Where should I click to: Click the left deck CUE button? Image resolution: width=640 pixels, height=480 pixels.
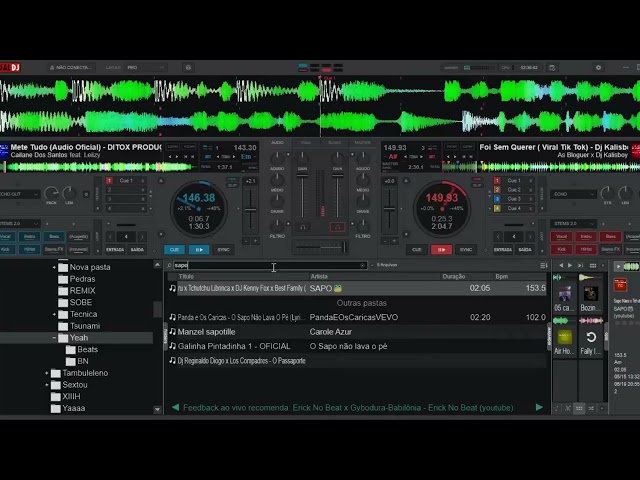(x=174, y=249)
